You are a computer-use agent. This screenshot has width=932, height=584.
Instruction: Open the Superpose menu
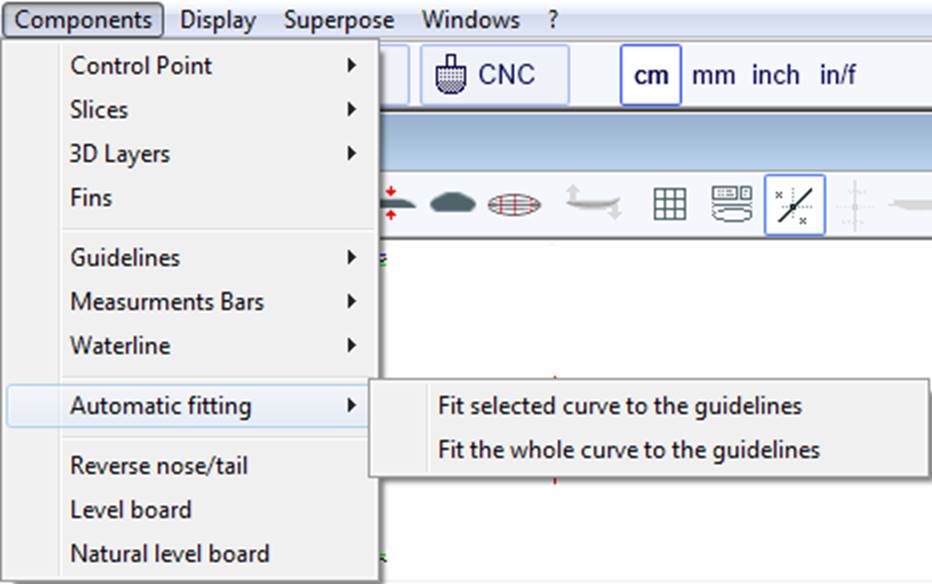click(x=338, y=20)
